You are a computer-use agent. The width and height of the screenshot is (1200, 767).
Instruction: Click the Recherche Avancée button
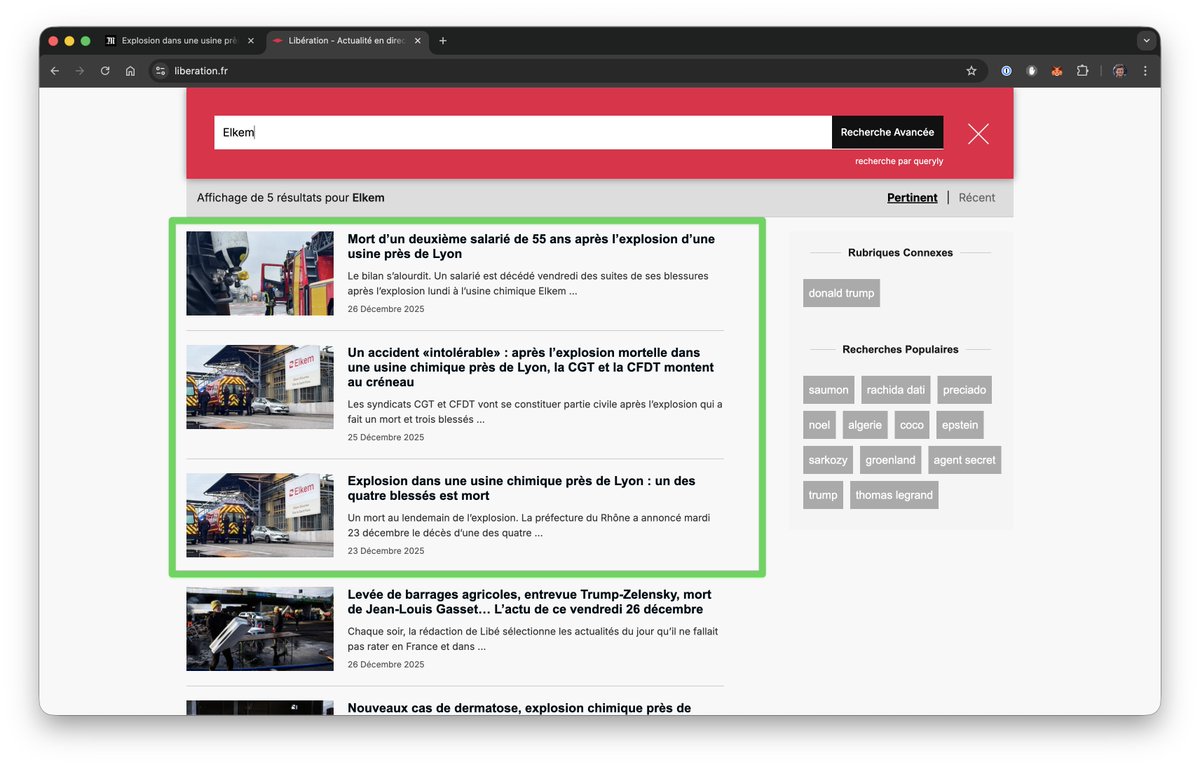coord(887,132)
